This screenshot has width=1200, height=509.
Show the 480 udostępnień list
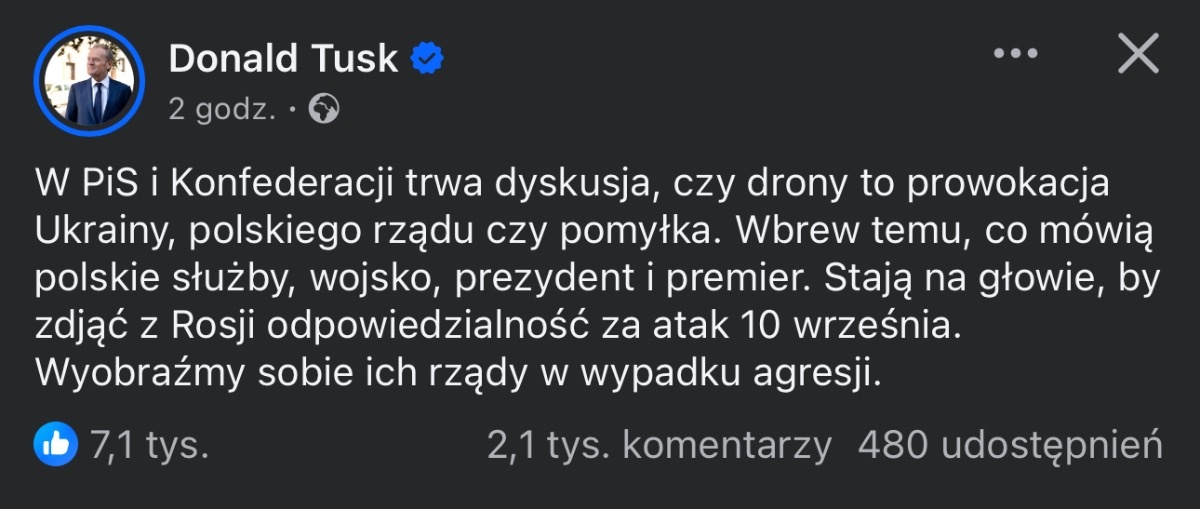coord(1010,445)
